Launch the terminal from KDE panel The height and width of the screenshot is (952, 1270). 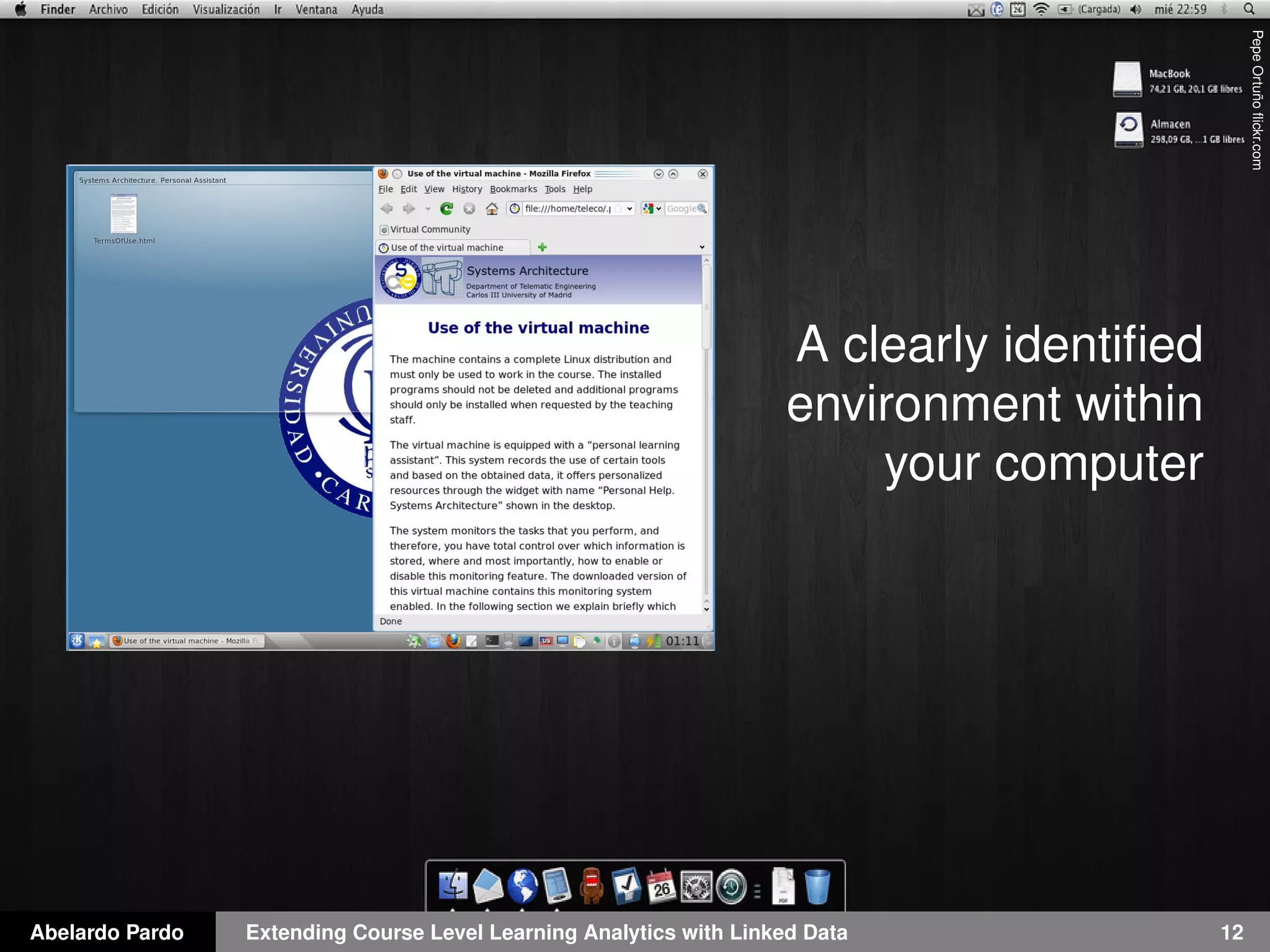point(492,641)
